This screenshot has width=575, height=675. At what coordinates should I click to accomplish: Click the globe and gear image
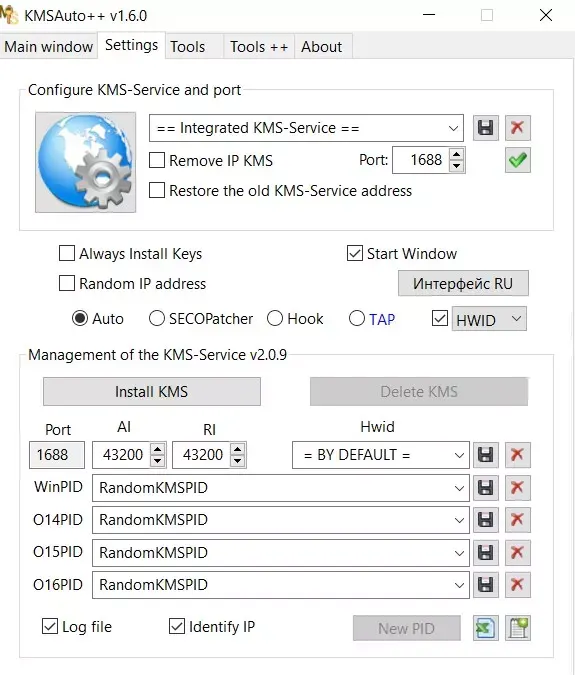85,162
